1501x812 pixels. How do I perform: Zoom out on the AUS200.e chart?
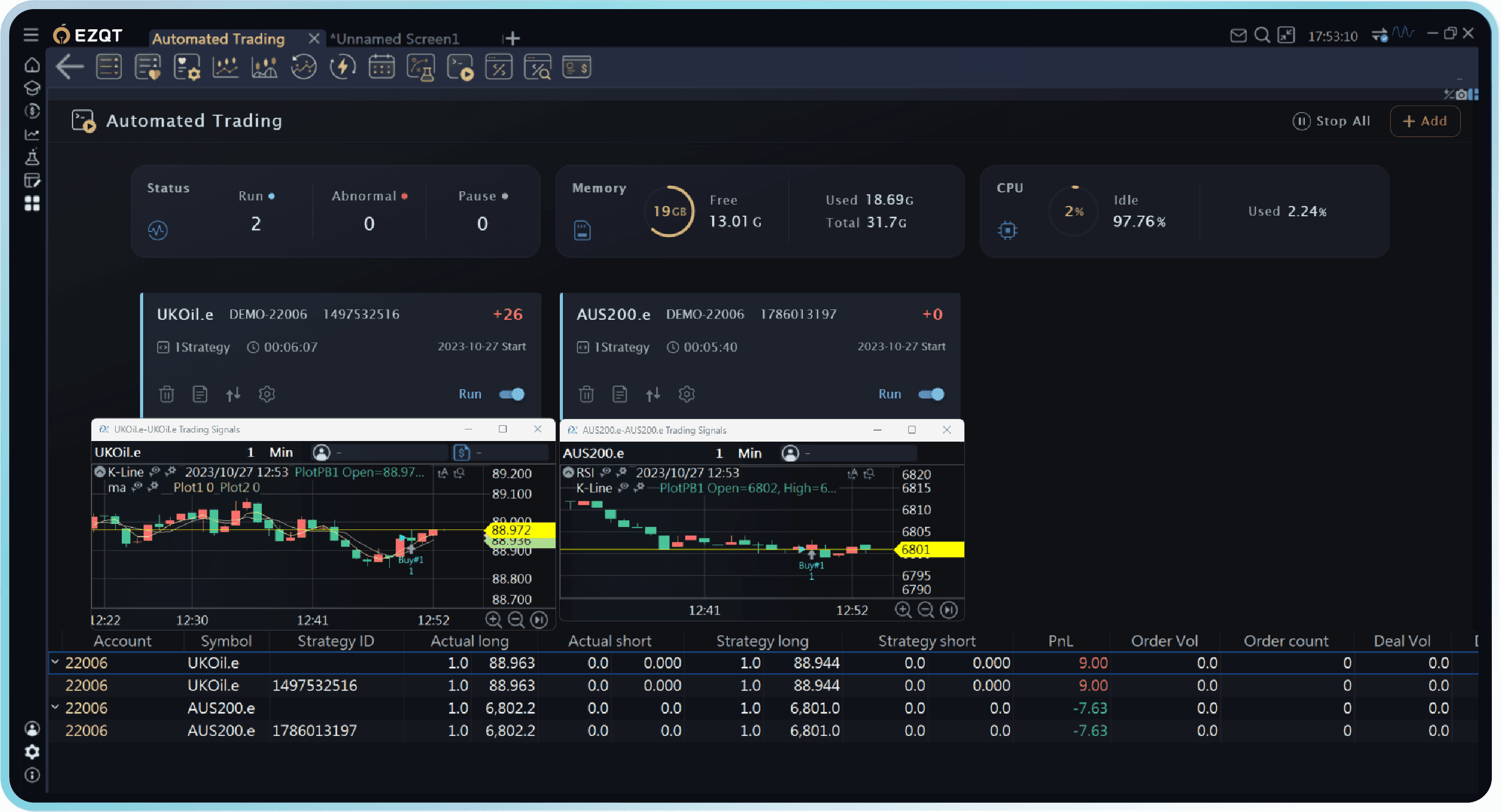(x=925, y=610)
